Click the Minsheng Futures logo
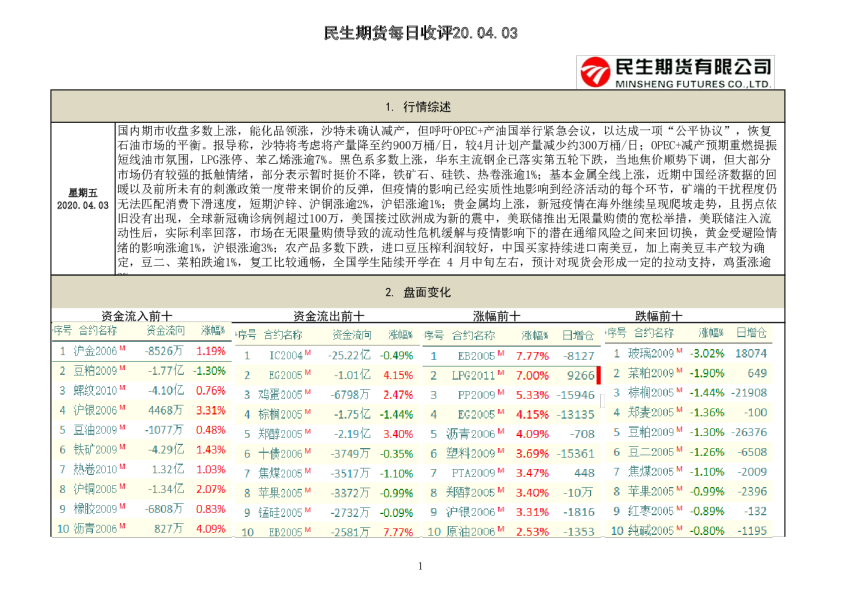The height and width of the screenshot is (595, 842). [x=674, y=70]
